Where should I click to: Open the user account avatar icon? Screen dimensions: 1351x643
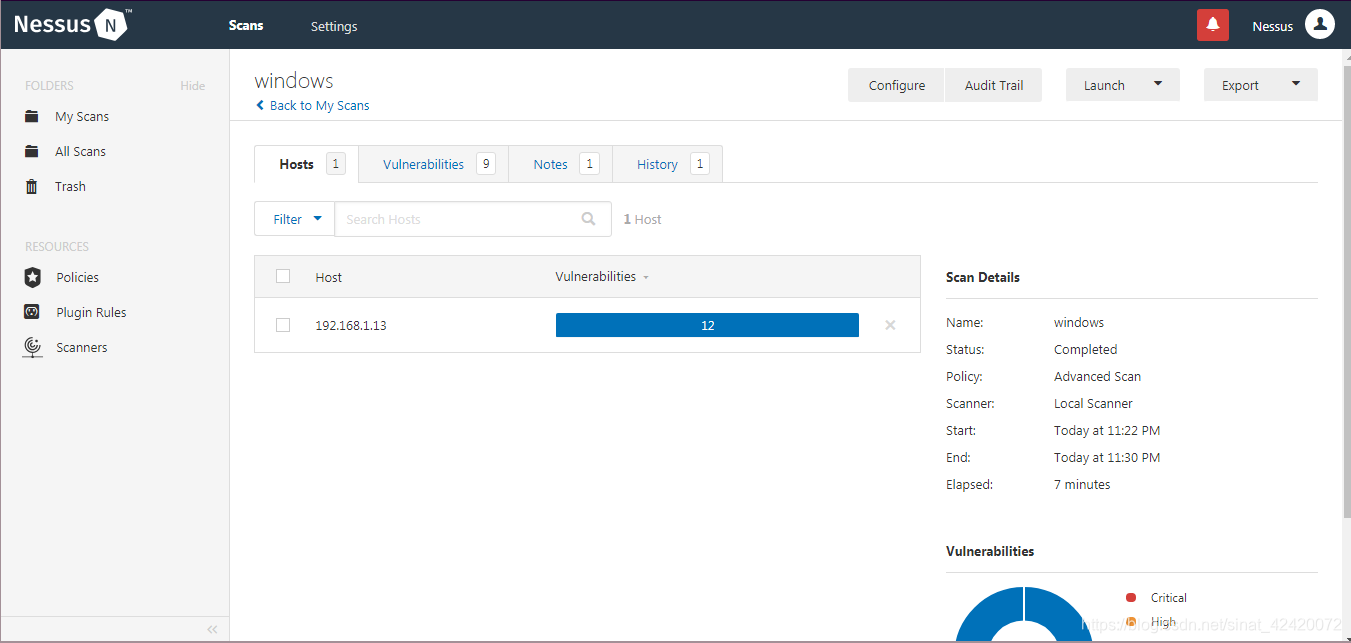[x=1320, y=25]
